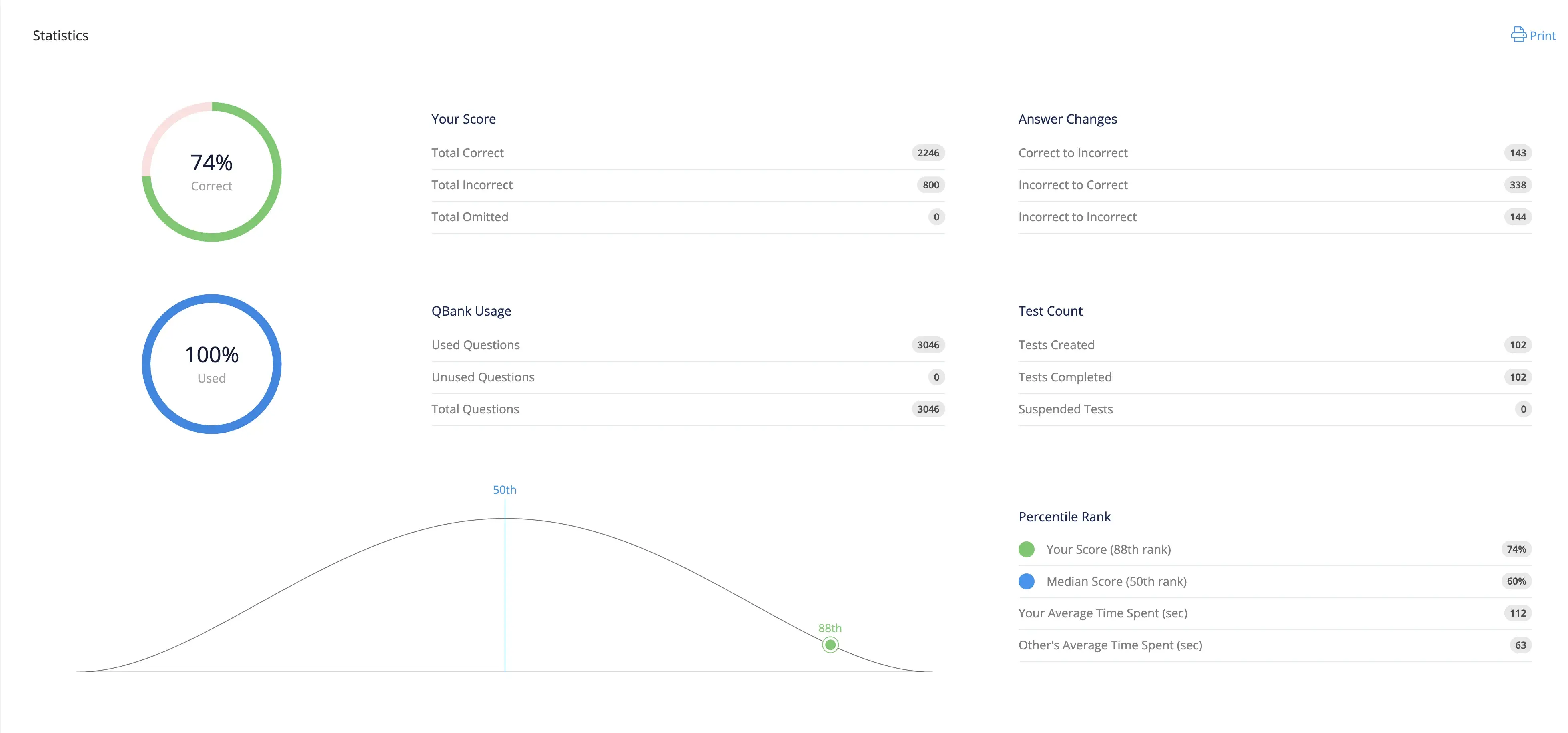Click the blue Median Score legend dot
The width and height of the screenshot is (1568, 733).
pos(1026,581)
